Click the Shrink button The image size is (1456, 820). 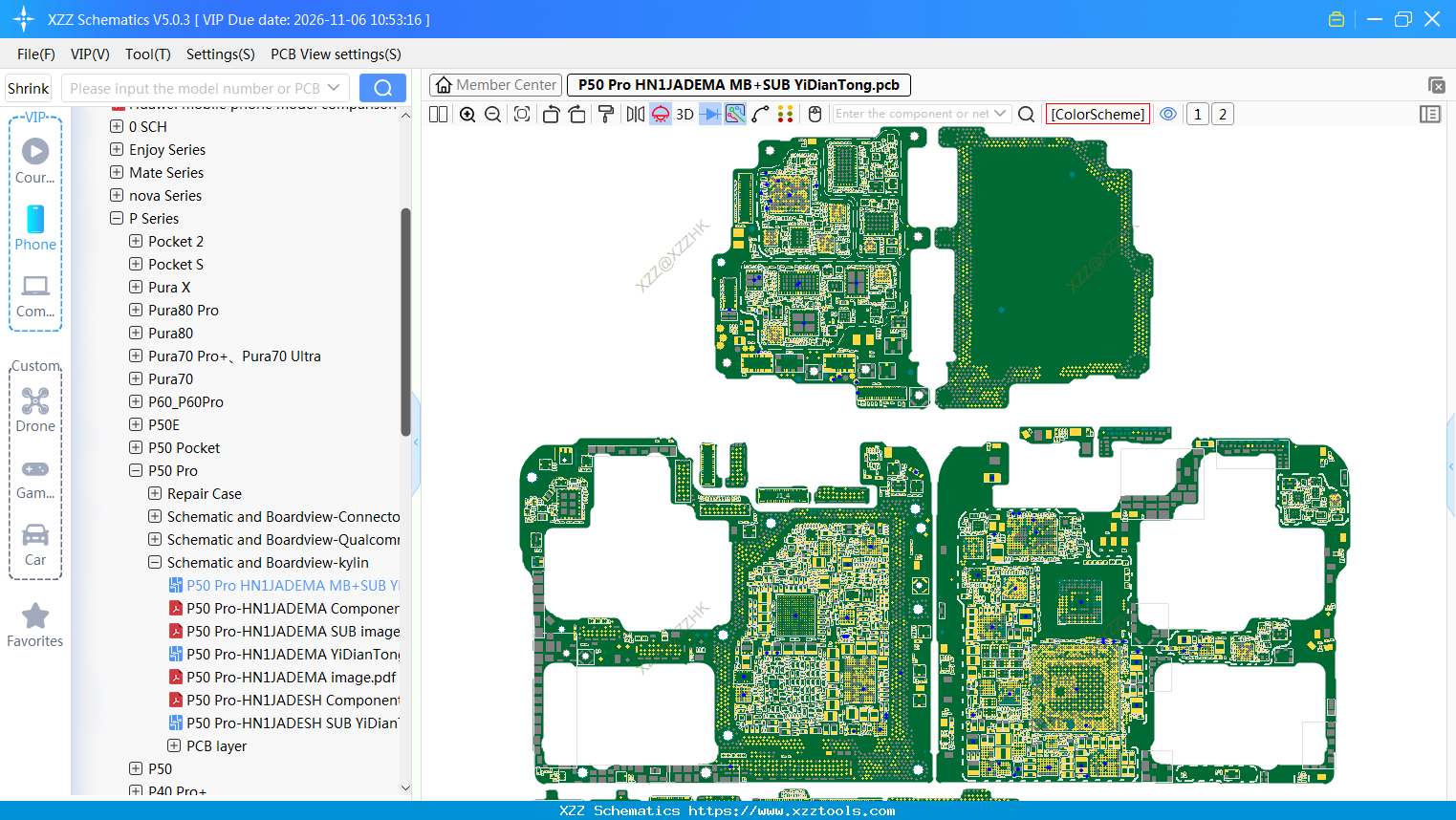pyautogui.click(x=28, y=89)
